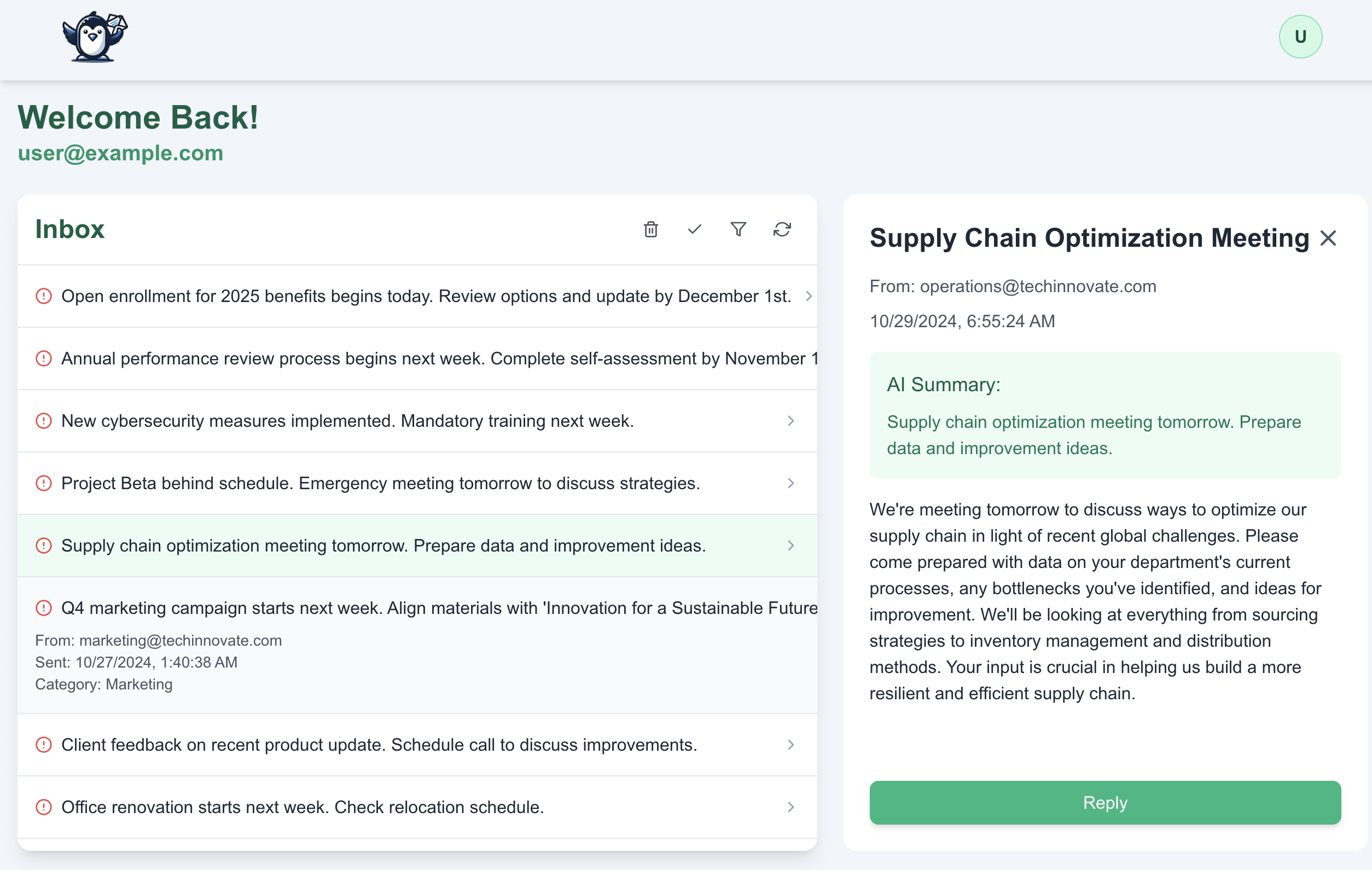Click the checkmark mark-read icon

[694, 229]
